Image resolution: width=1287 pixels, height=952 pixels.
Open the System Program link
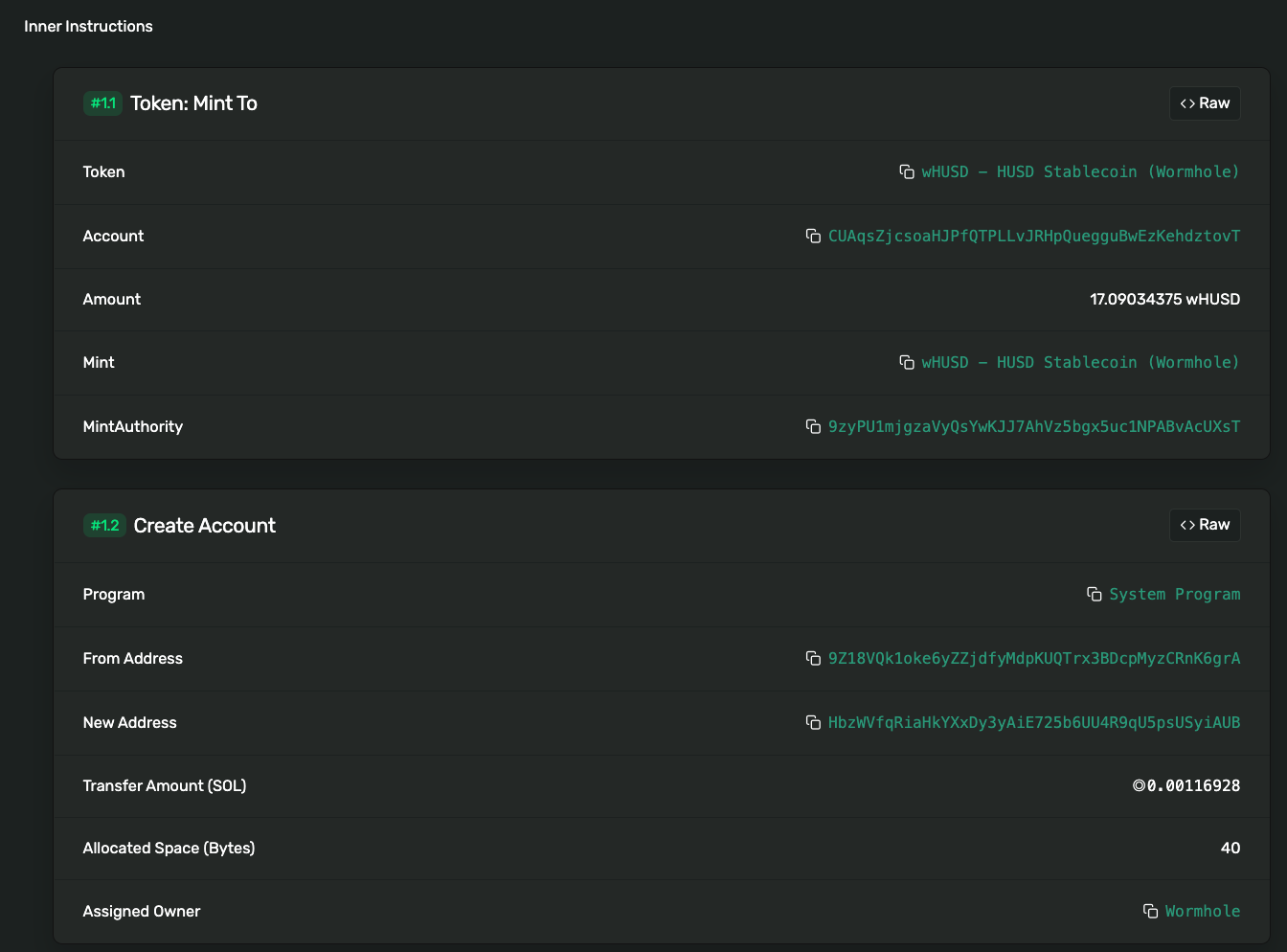click(x=1174, y=594)
